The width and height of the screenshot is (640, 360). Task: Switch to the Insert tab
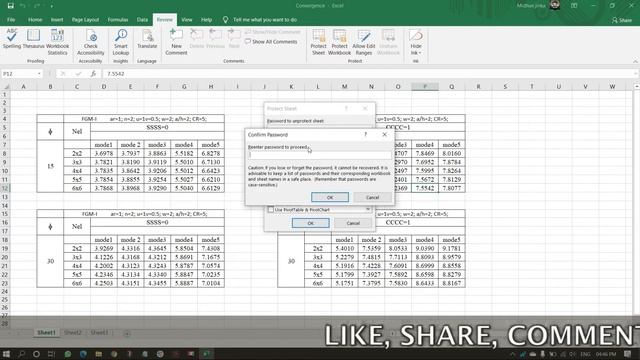pyautogui.click(x=57, y=20)
